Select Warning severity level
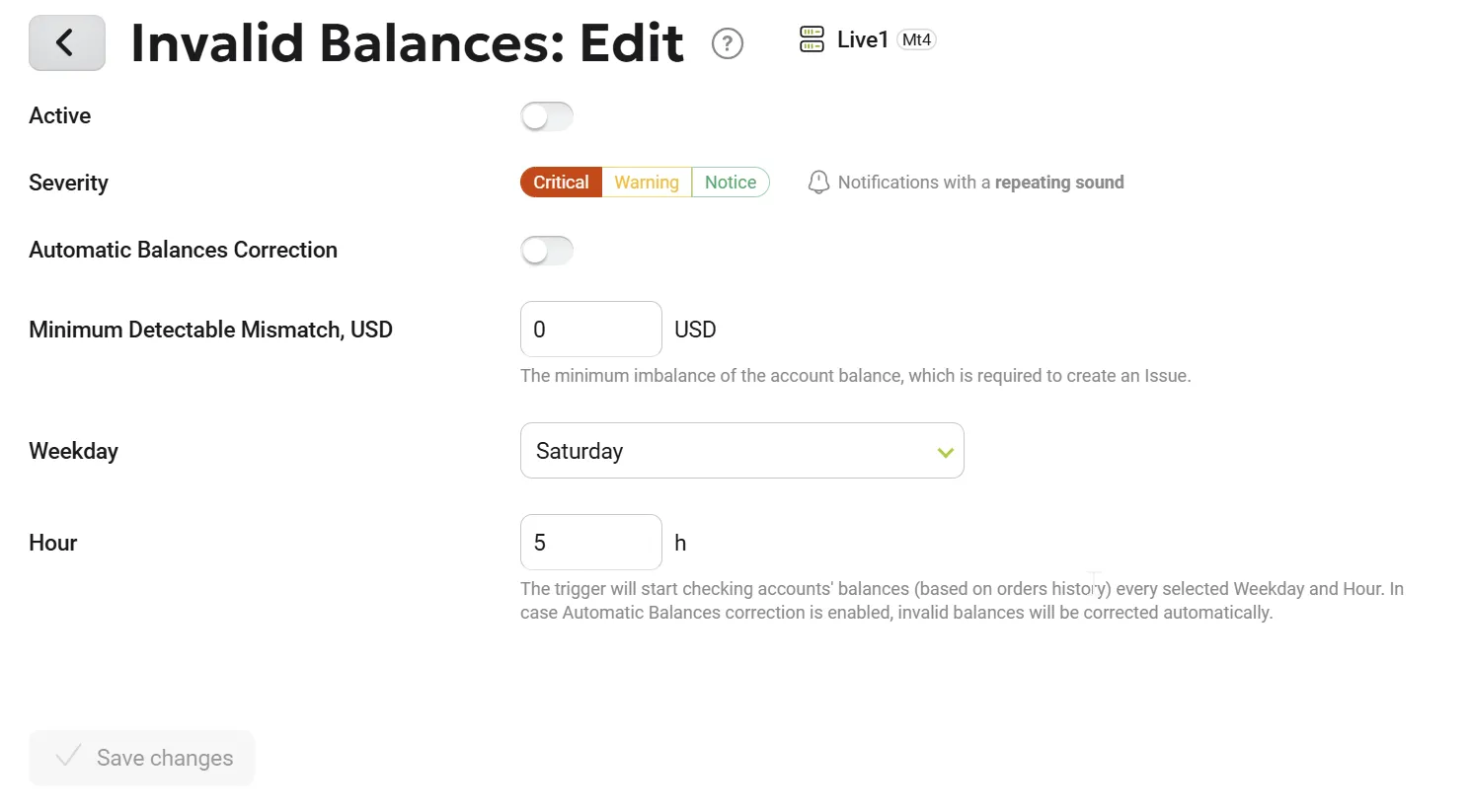This screenshot has height=812, width=1470. [647, 183]
